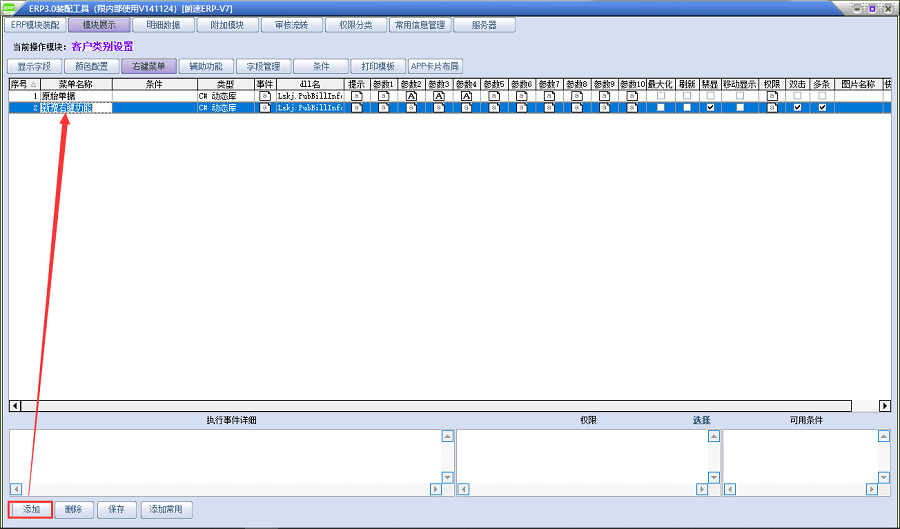Enable the 最大化 checkbox in row 1

[x=660, y=96]
